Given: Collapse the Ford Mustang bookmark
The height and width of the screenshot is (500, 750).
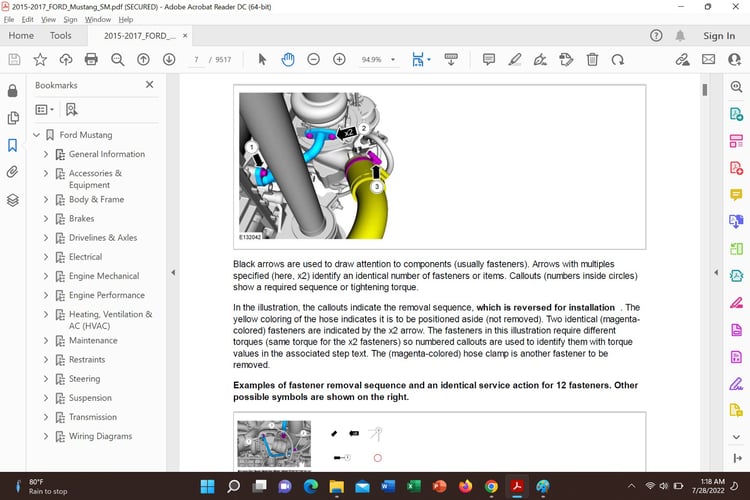Looking at the screenshot, I should point(36,135).
